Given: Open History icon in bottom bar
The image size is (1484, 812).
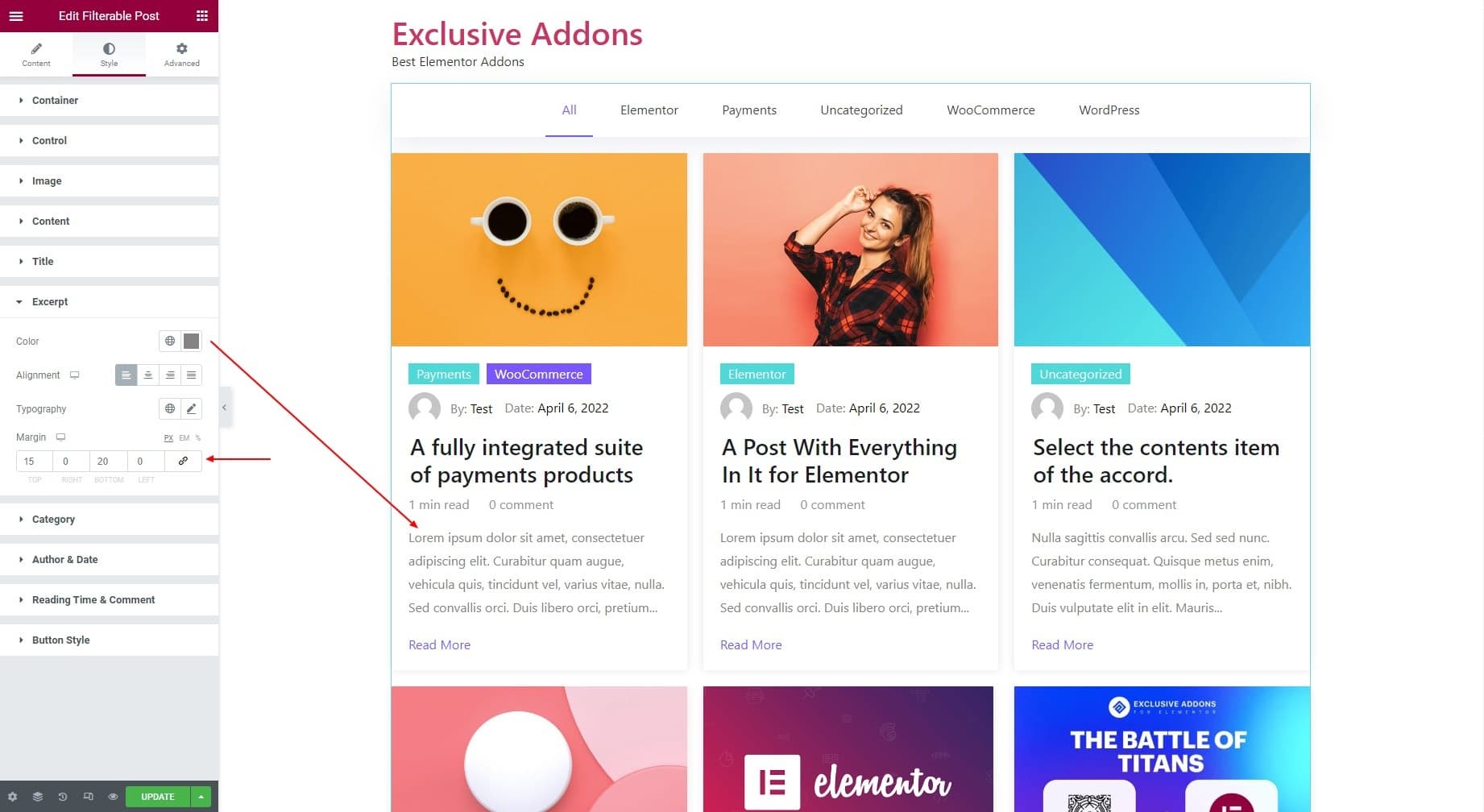Looking at the screenshot, I should [63, 796].
